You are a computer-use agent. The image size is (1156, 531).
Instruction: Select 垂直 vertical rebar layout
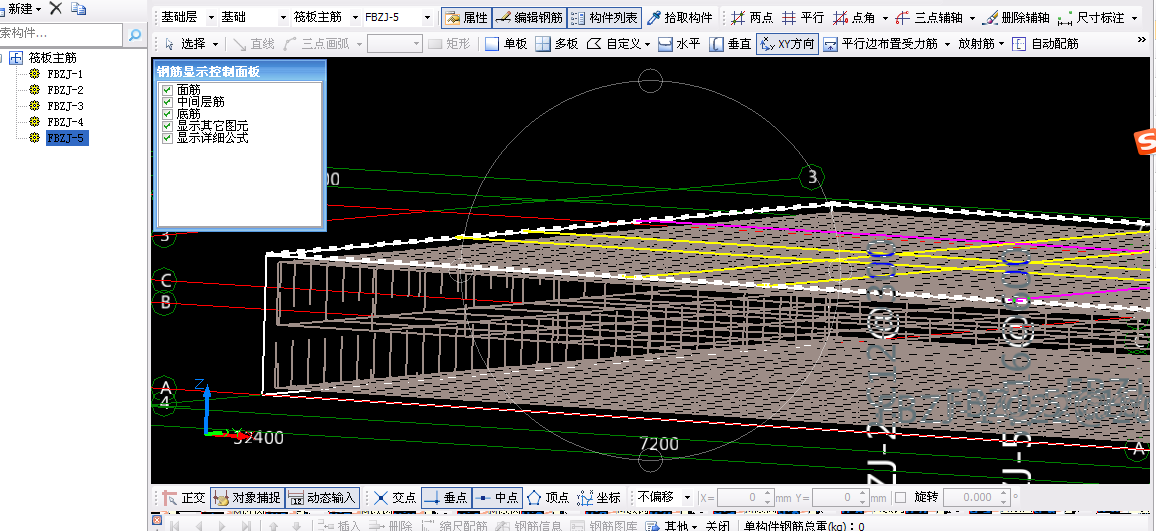730,44
